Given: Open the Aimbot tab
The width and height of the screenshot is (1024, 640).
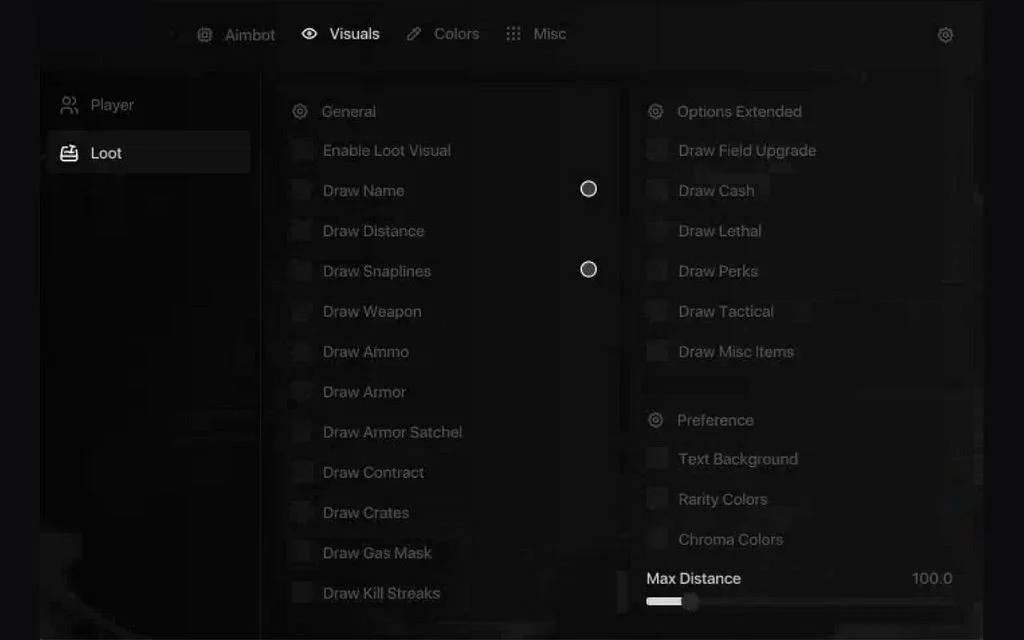Looking at the screenshot, I should [x=236, y=35].
